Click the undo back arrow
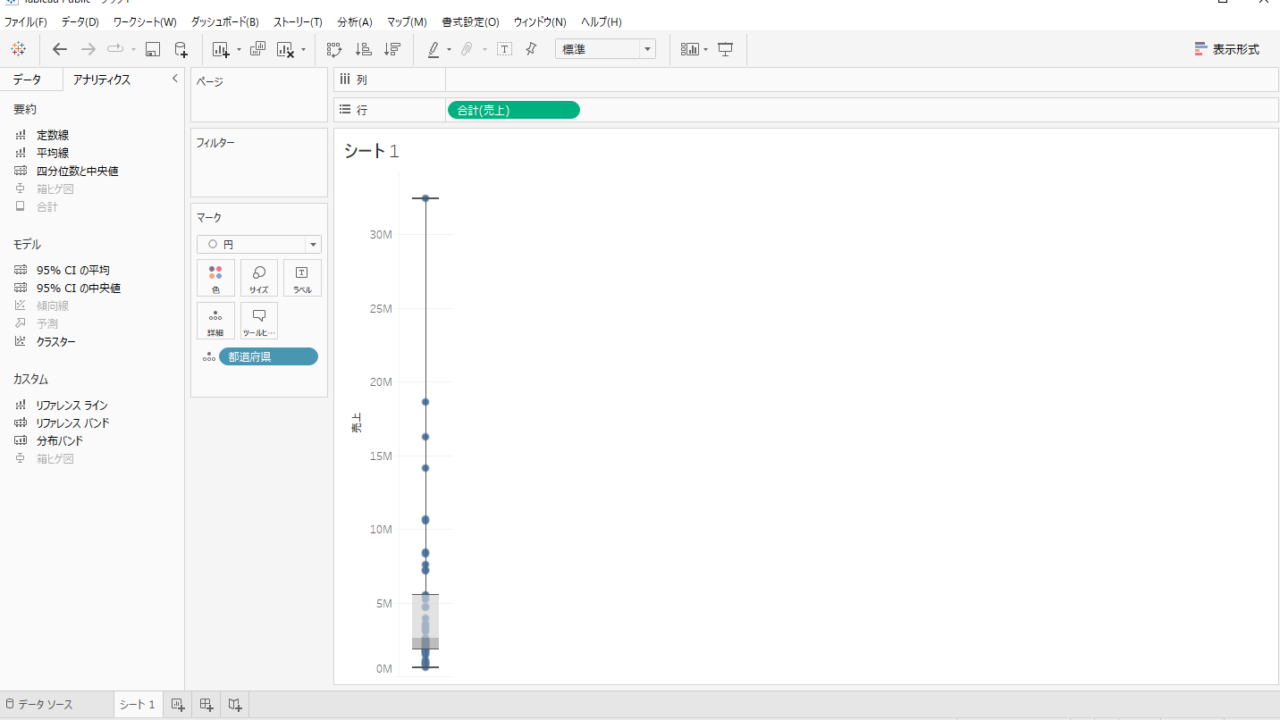The width and height of the screenshot is (1280, 720). point(60,49)
